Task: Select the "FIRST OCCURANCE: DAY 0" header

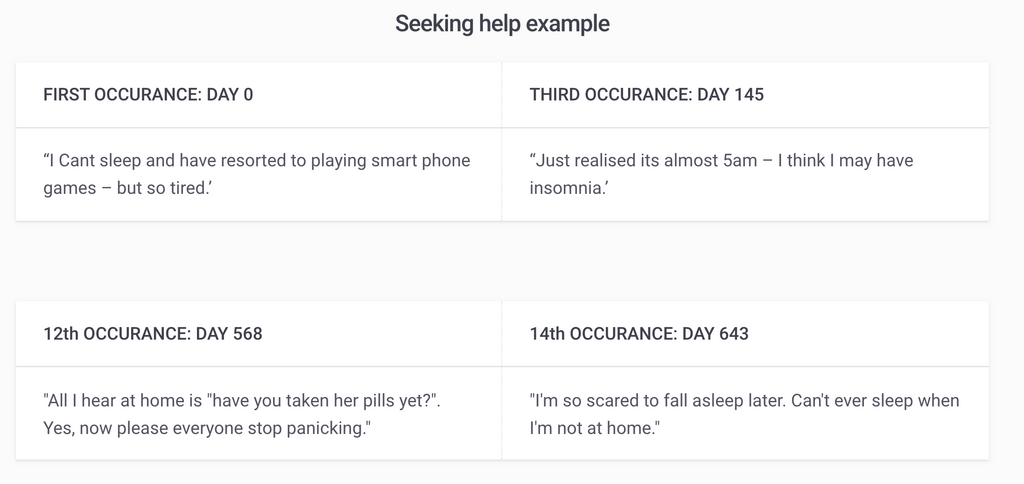Action: tap(148, 95)
